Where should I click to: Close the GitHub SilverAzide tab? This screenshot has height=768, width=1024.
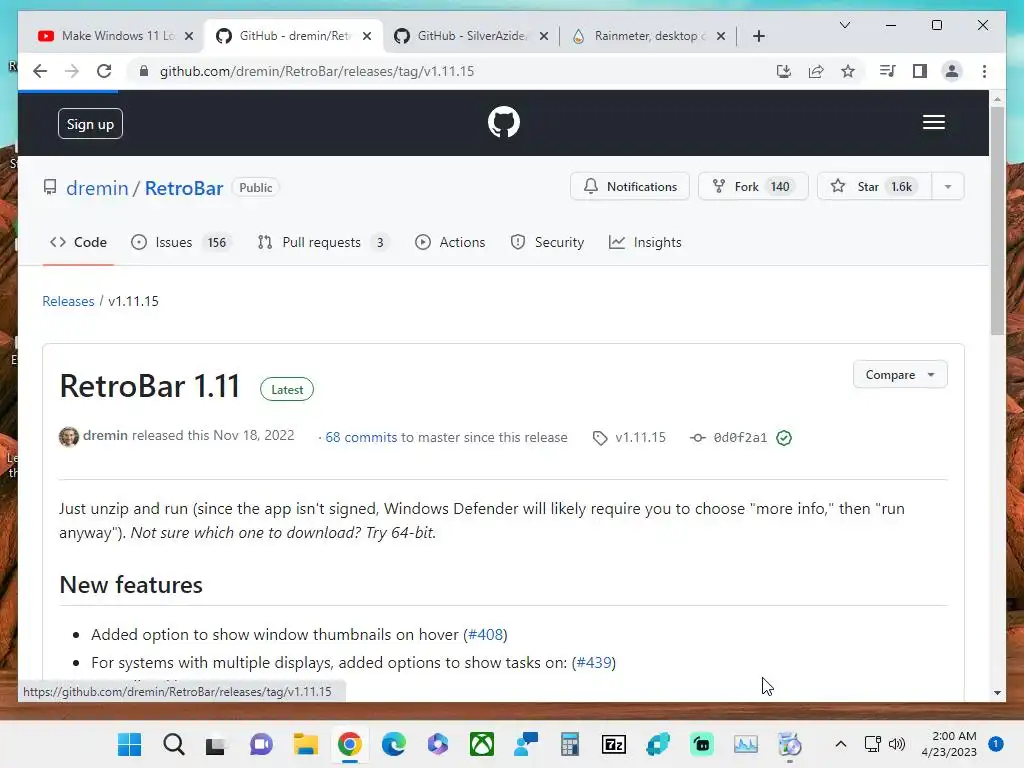point(544,36)
